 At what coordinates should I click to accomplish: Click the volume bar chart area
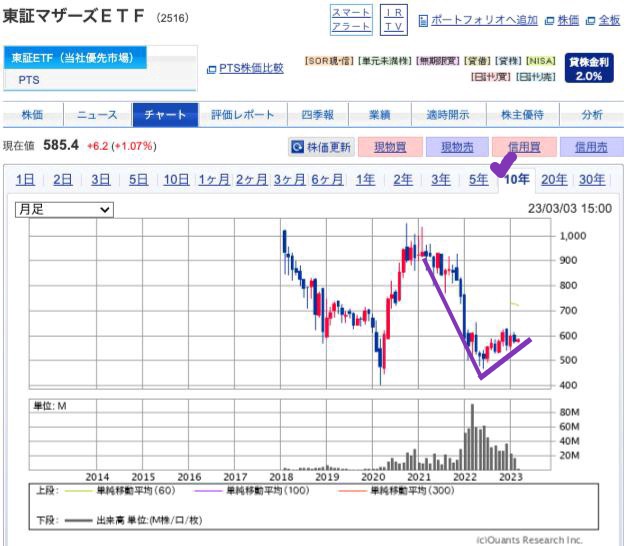290,434
